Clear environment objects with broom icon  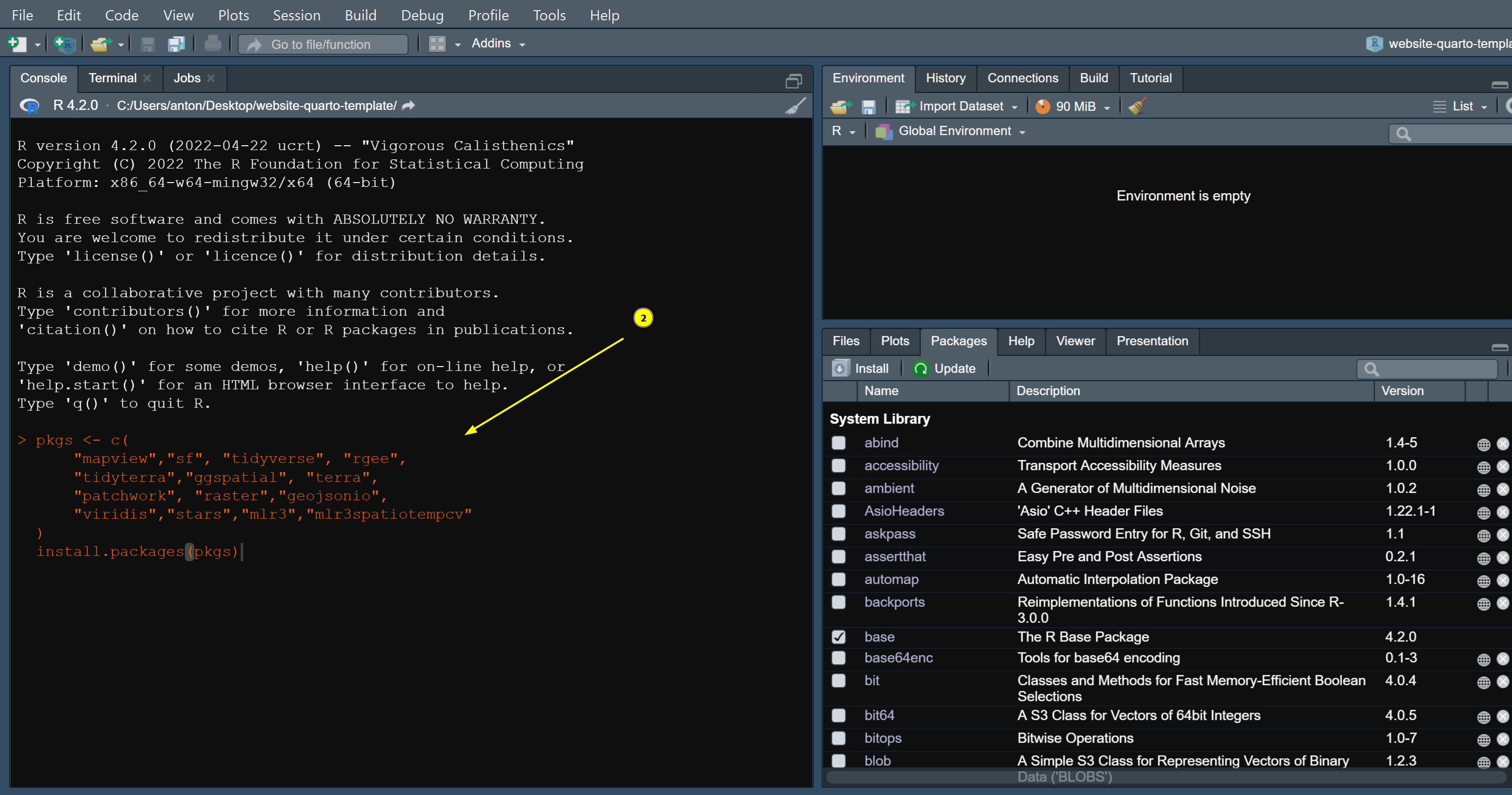coord(1137,106)
